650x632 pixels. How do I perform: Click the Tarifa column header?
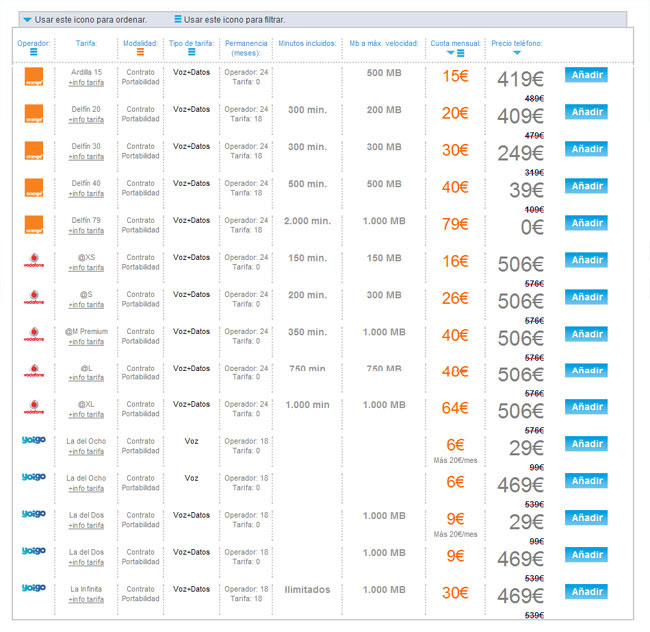coord(86,43)
